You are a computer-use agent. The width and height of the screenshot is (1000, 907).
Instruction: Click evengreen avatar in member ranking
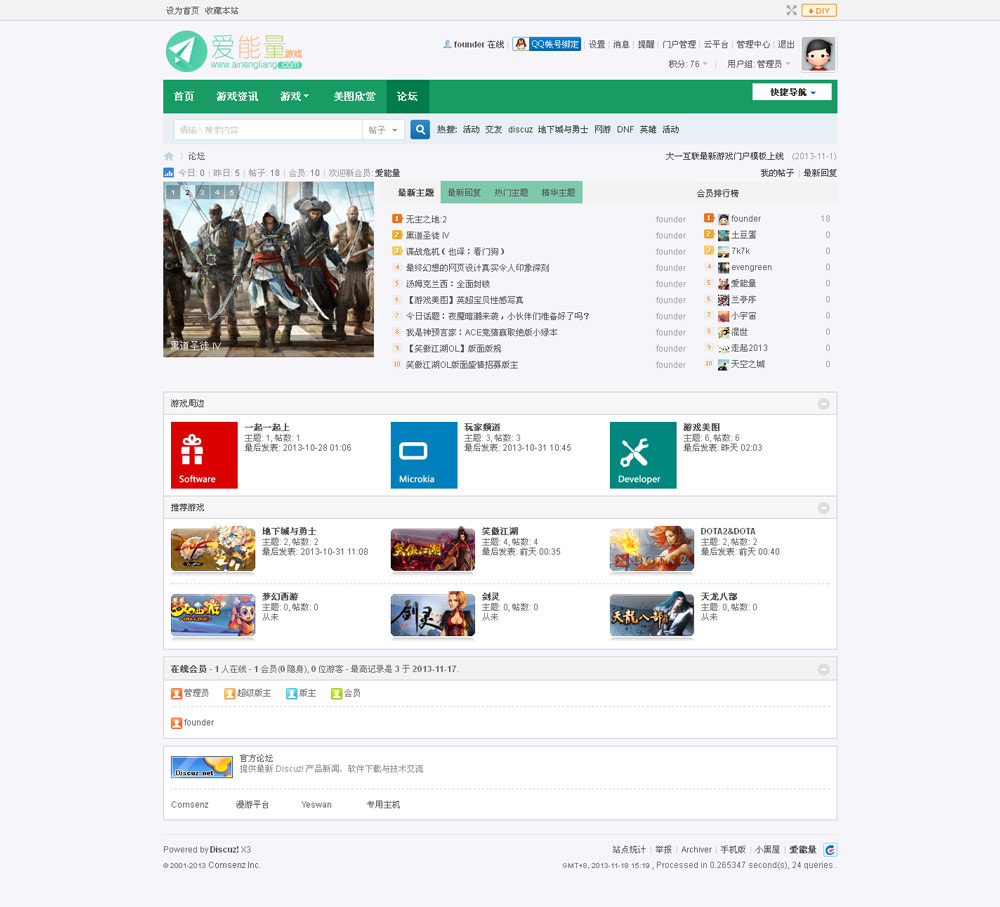[723, 267]
